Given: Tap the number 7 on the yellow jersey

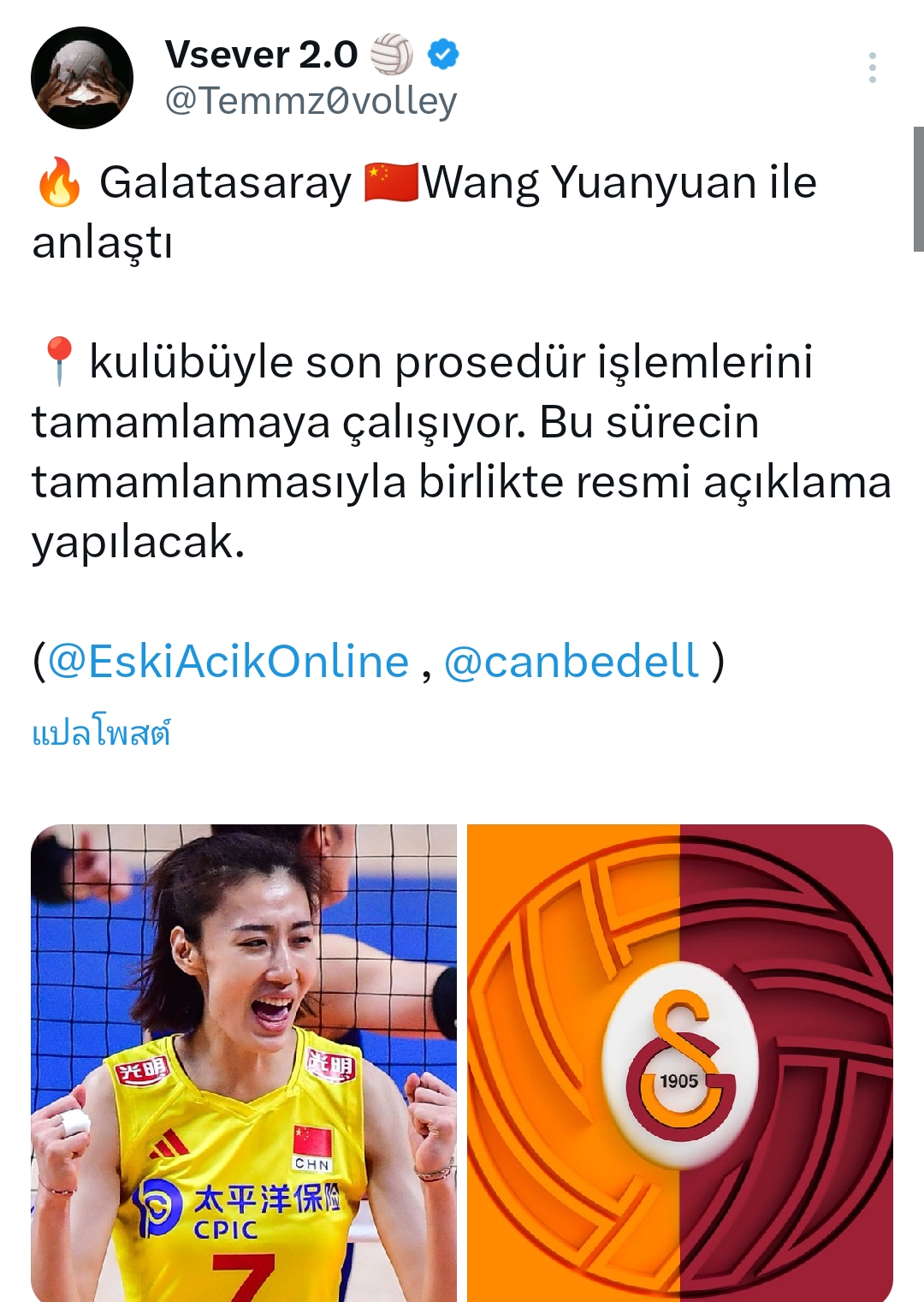Looking at the screenshot, I should 244,1277.
